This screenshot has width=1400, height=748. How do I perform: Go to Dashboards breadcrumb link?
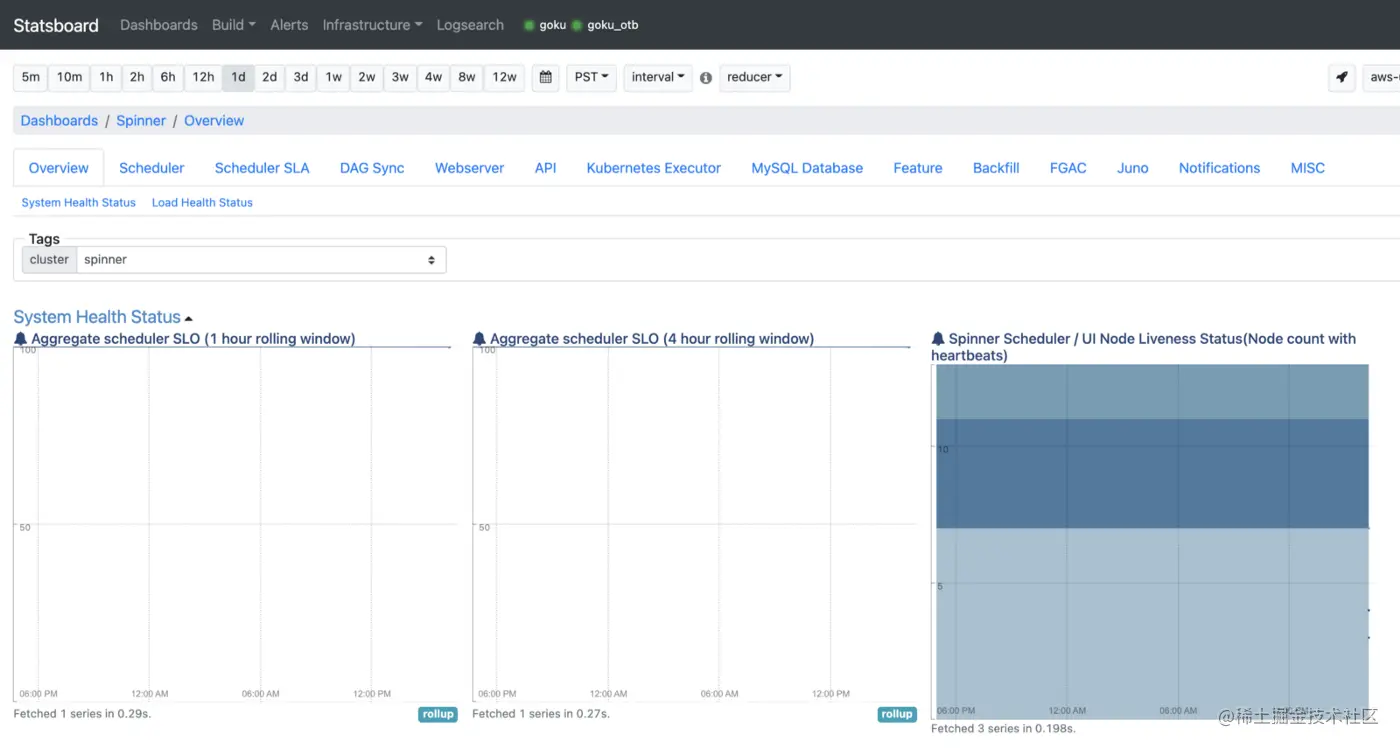(x=59, y=120)
